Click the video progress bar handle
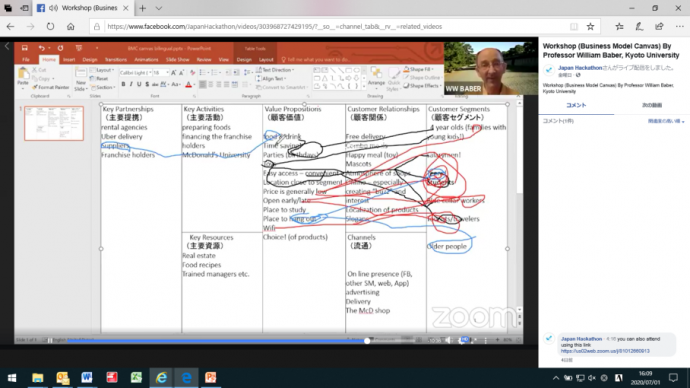This screenshot has width=690, height=388. [367, 340]
